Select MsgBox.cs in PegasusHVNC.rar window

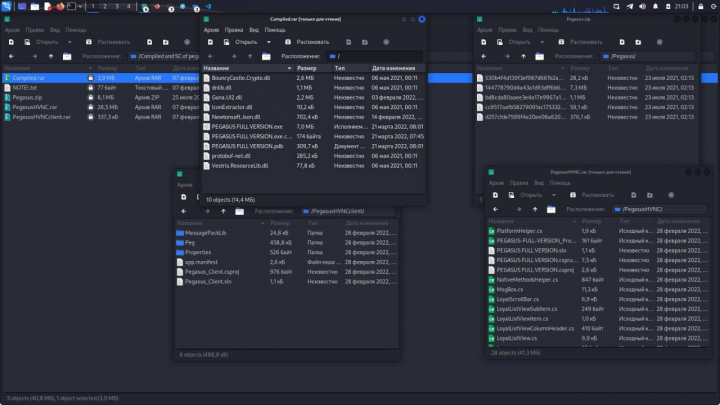(x=599, y=289)
